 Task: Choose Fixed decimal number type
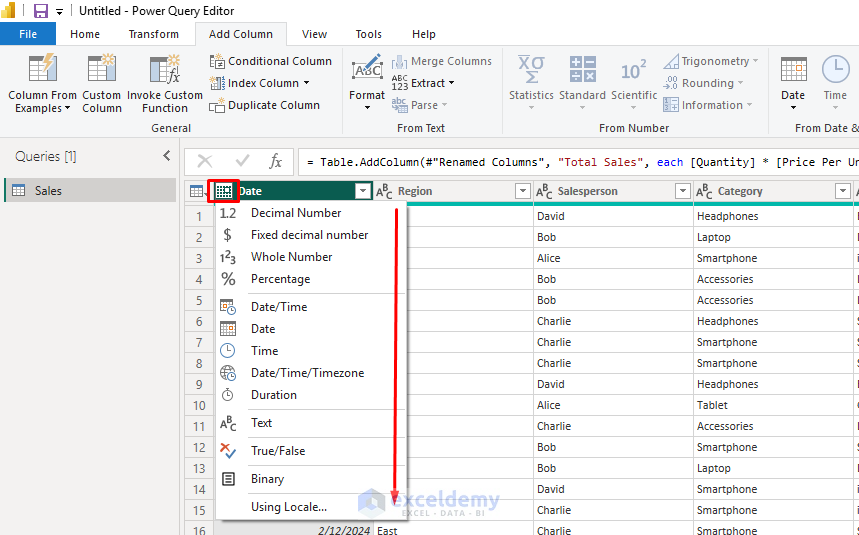pos(311,235)
